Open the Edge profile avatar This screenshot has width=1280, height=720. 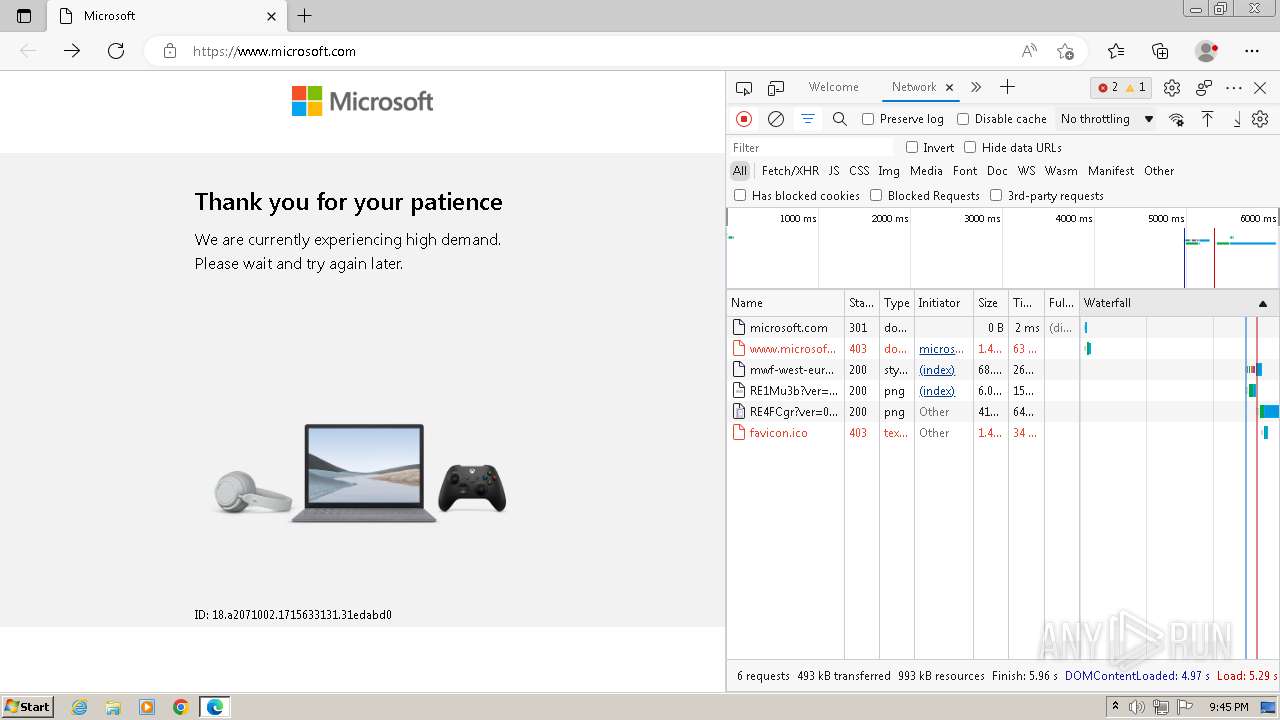coord(1207,51)
